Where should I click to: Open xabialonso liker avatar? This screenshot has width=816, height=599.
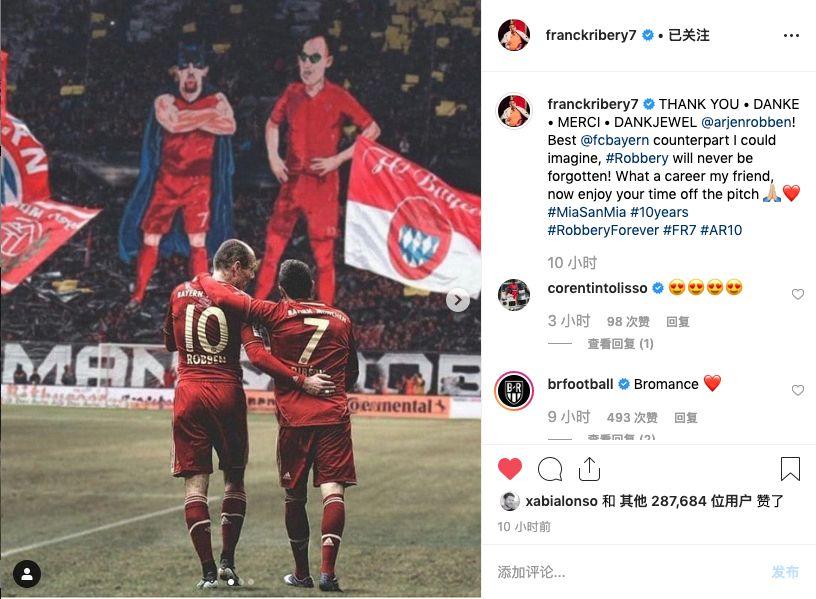click(509, 501)
